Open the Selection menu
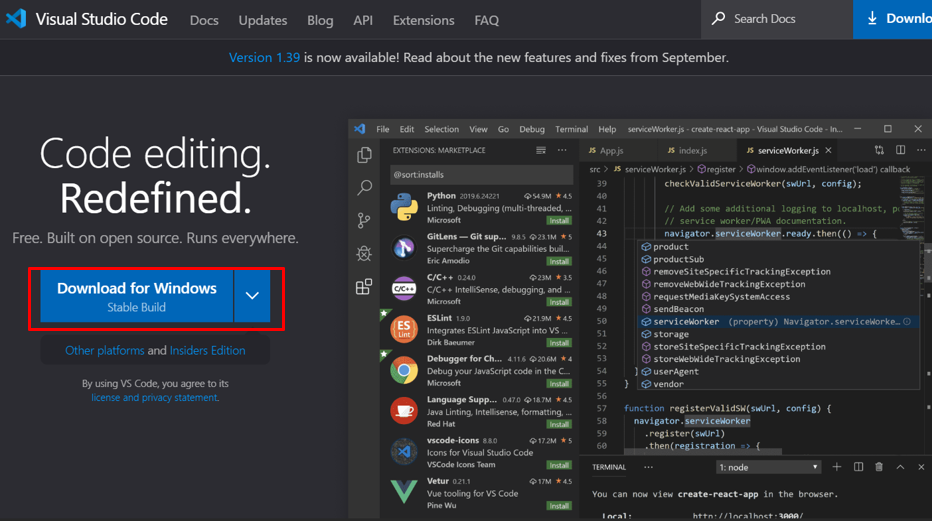932x521 pixels. point(442,129)
